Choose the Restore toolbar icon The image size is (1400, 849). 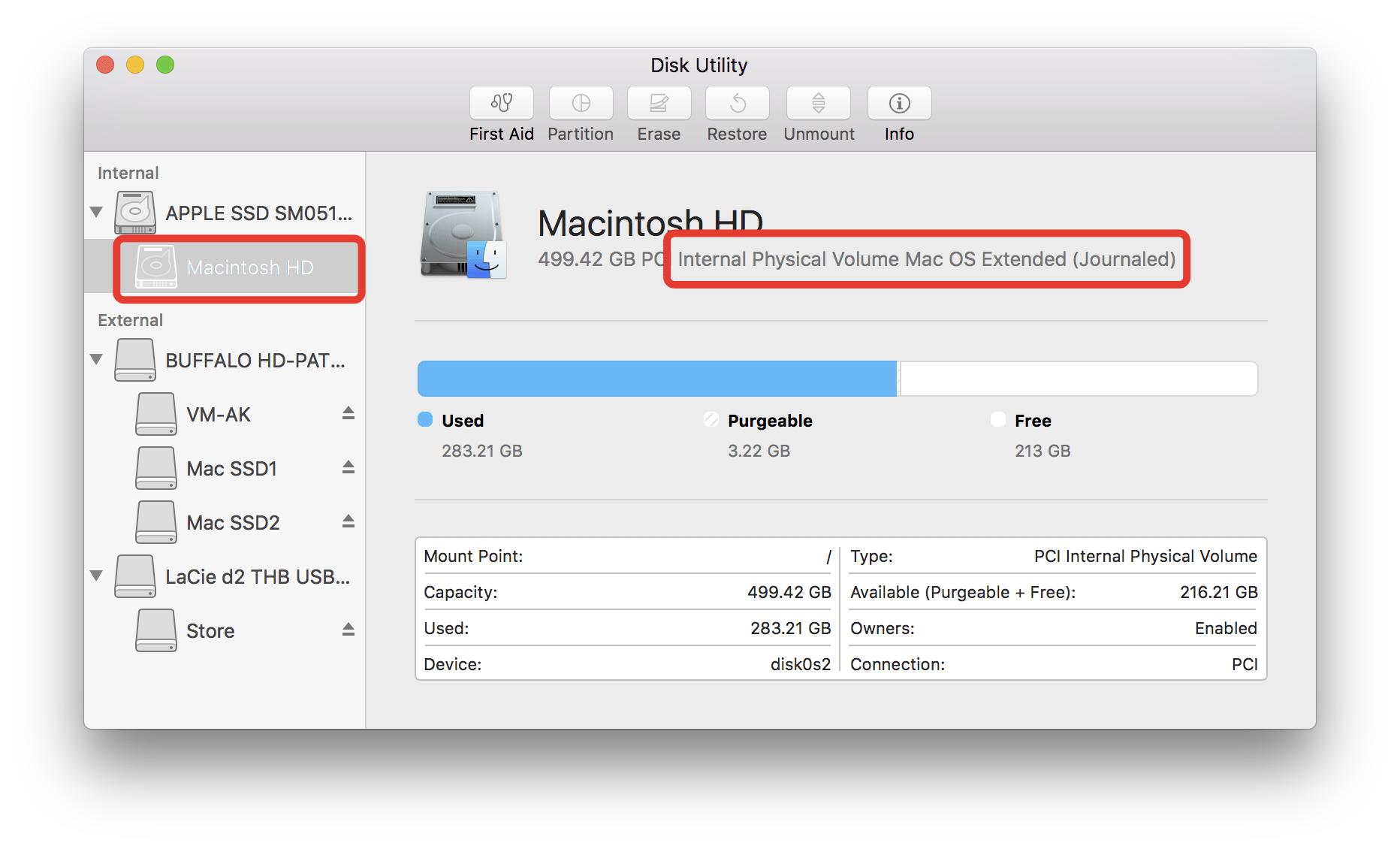(737, 103)
